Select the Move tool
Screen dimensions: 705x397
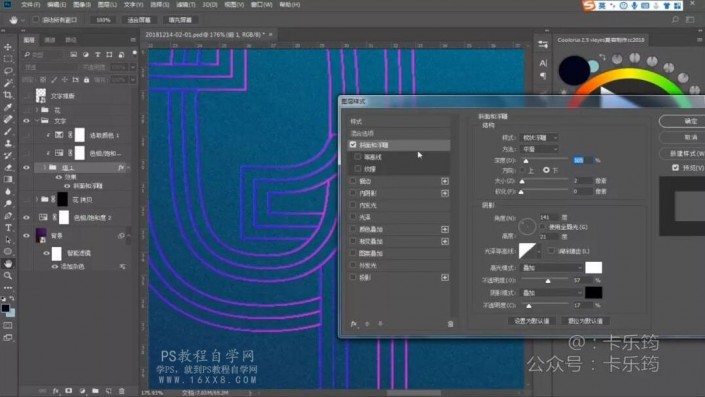(8, 47)
